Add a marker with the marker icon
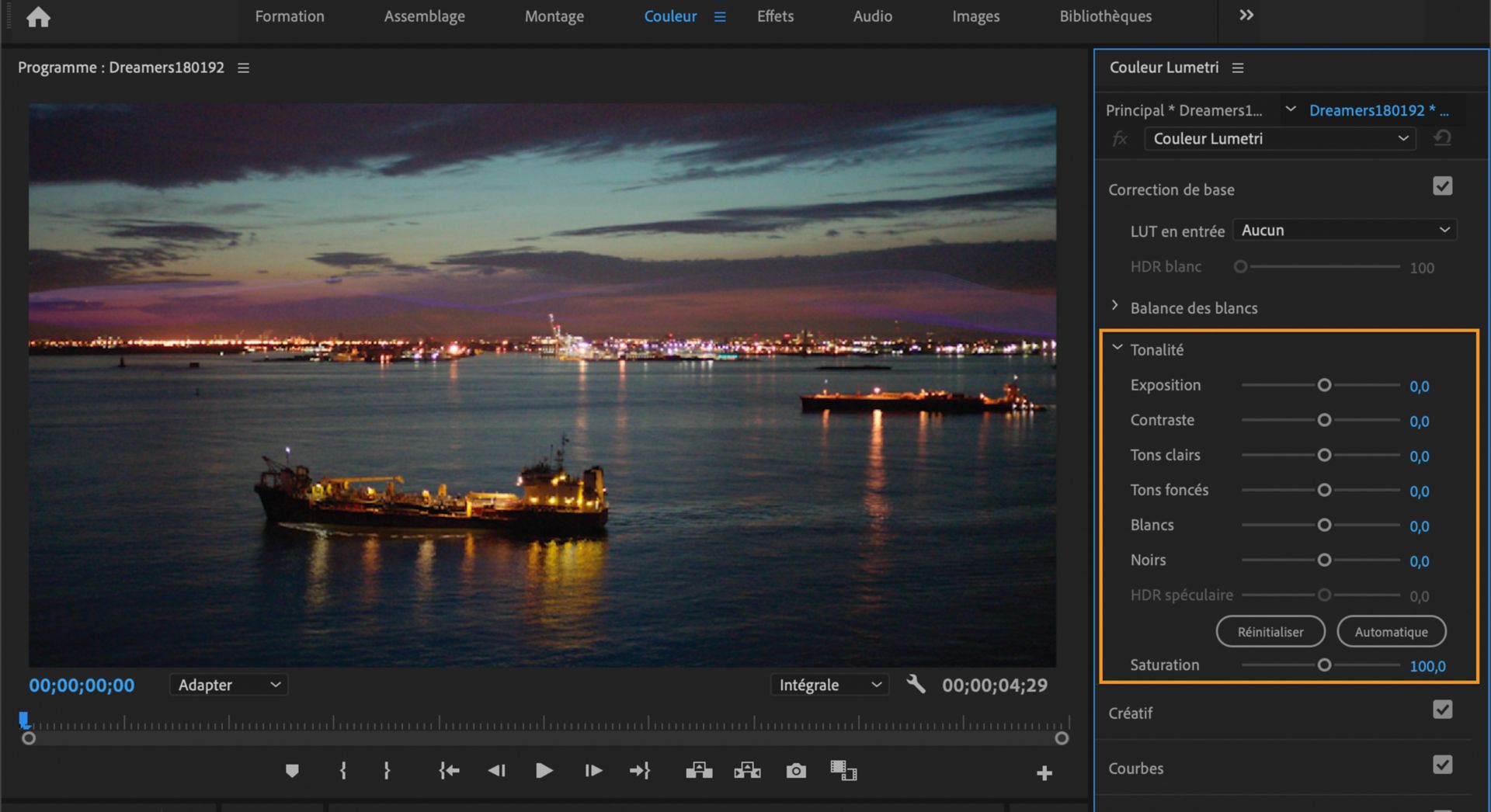 (x=292, y=771)
